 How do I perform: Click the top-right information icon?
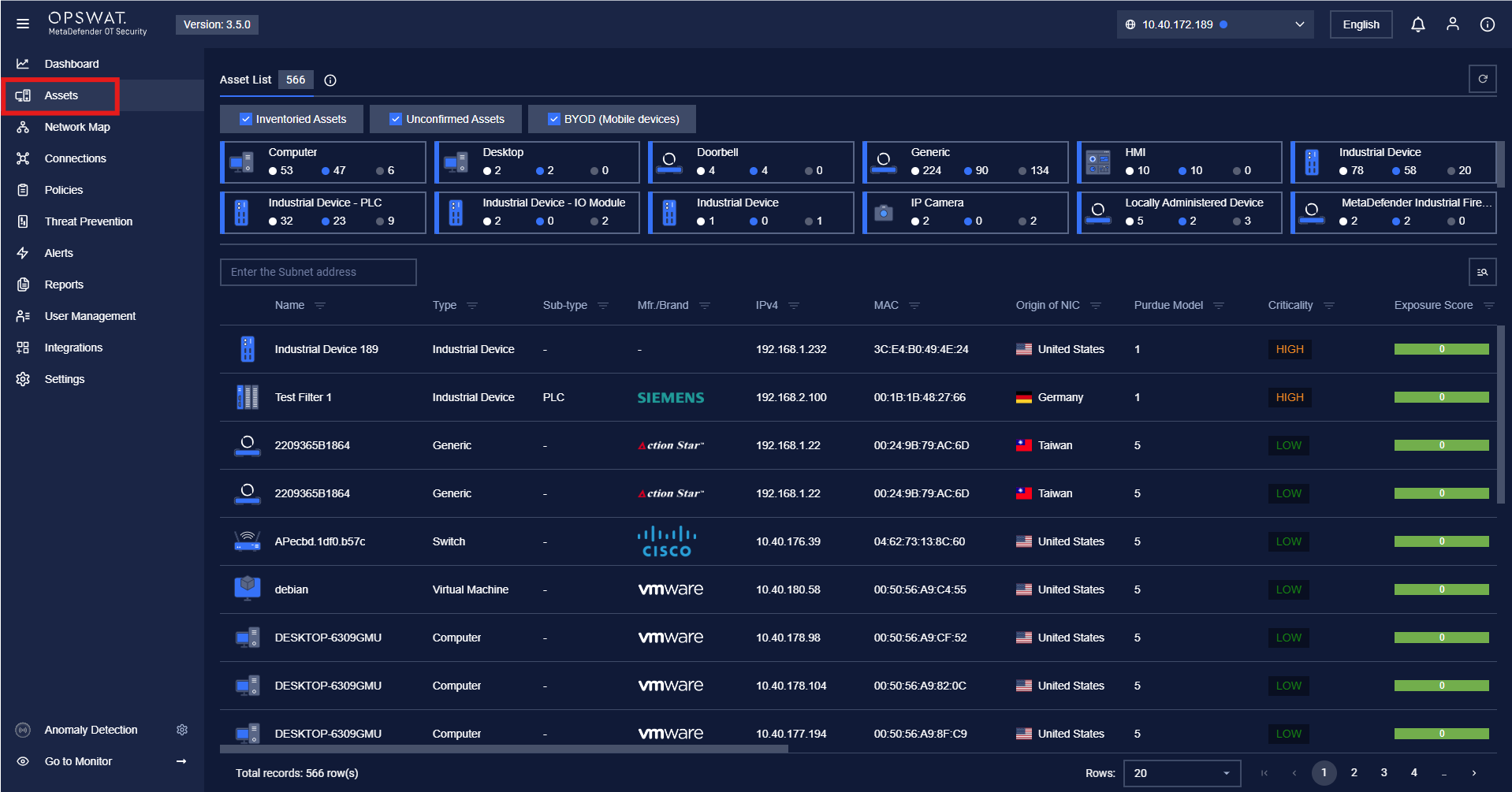(x=1487, y=24)
